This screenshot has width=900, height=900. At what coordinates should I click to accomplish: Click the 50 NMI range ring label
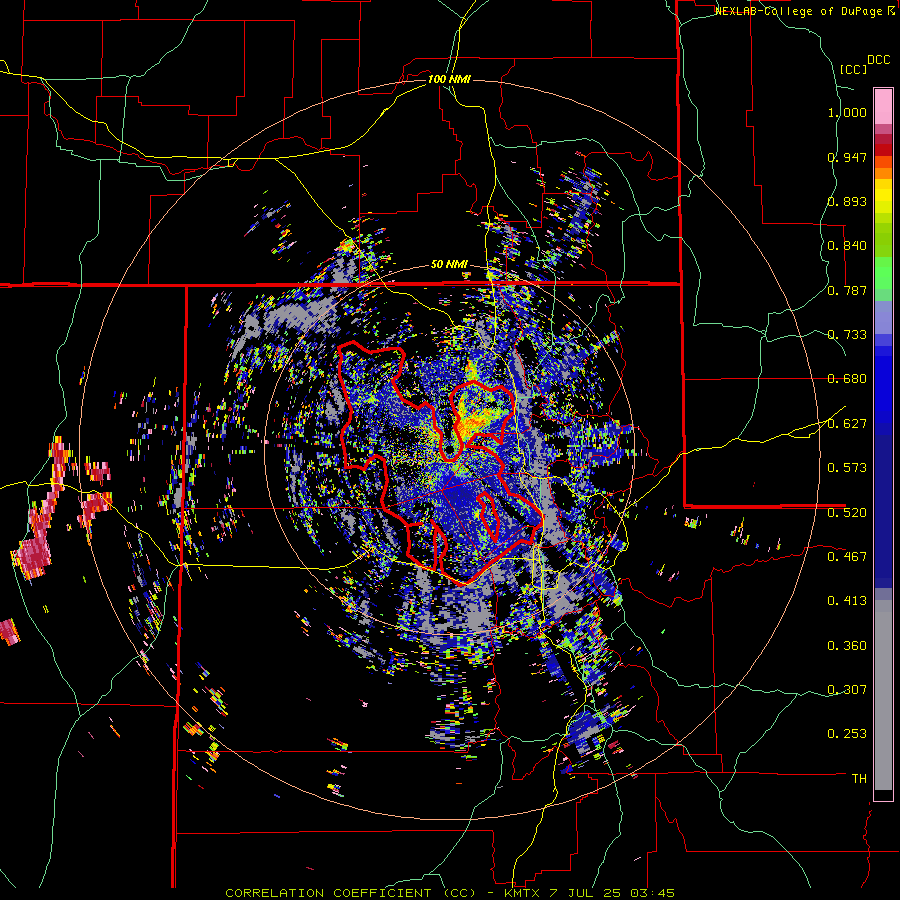[449, 265]
